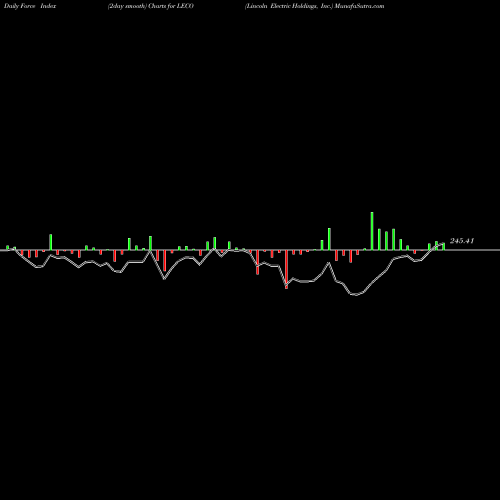Image resolution: width=500 pixels, height=500 pixels.
Task: Click the longest red bar dipping lowest
Action: [x=286, y=269]
